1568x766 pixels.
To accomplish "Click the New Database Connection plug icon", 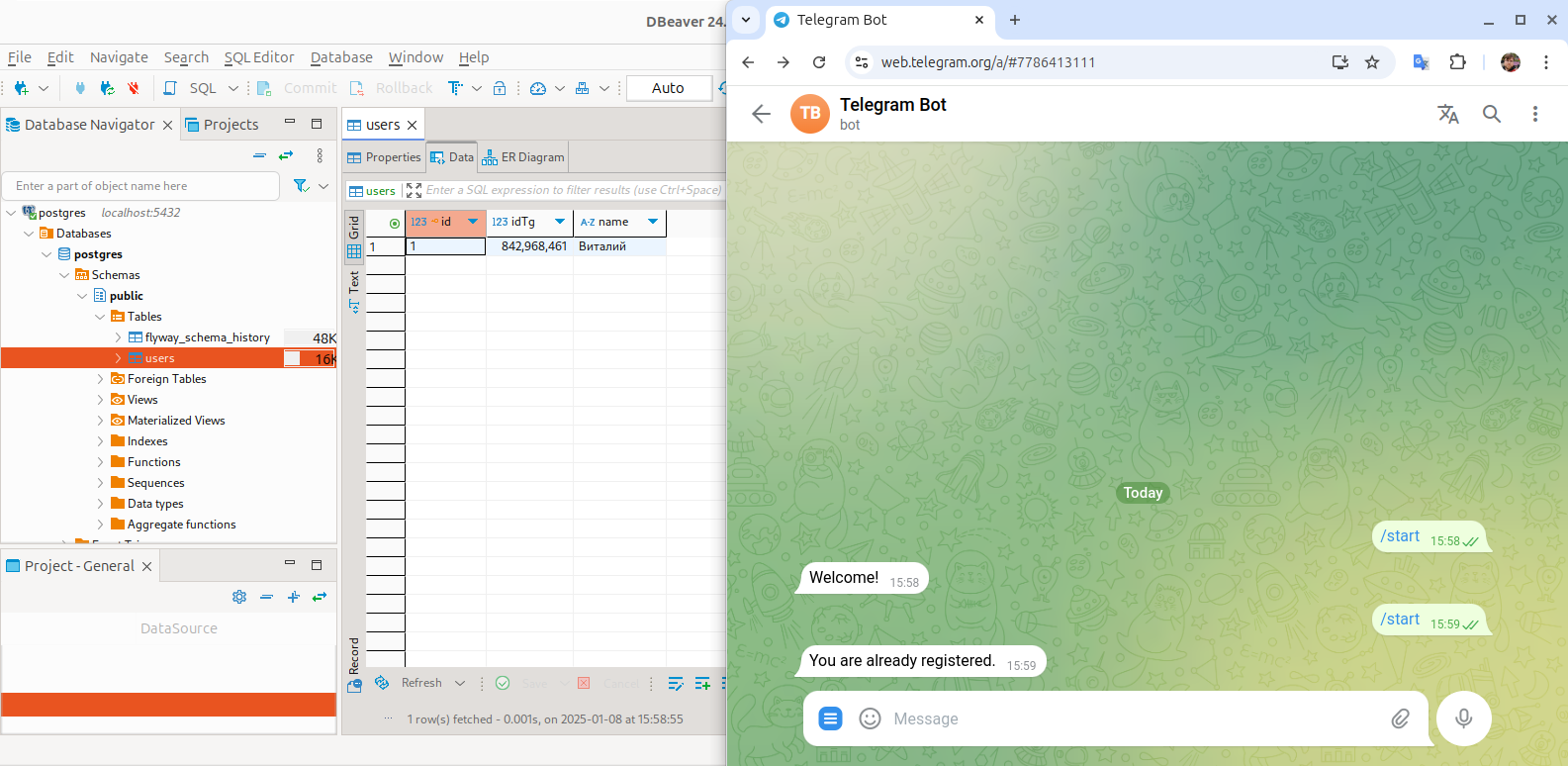I will click(x=21, y=88).
